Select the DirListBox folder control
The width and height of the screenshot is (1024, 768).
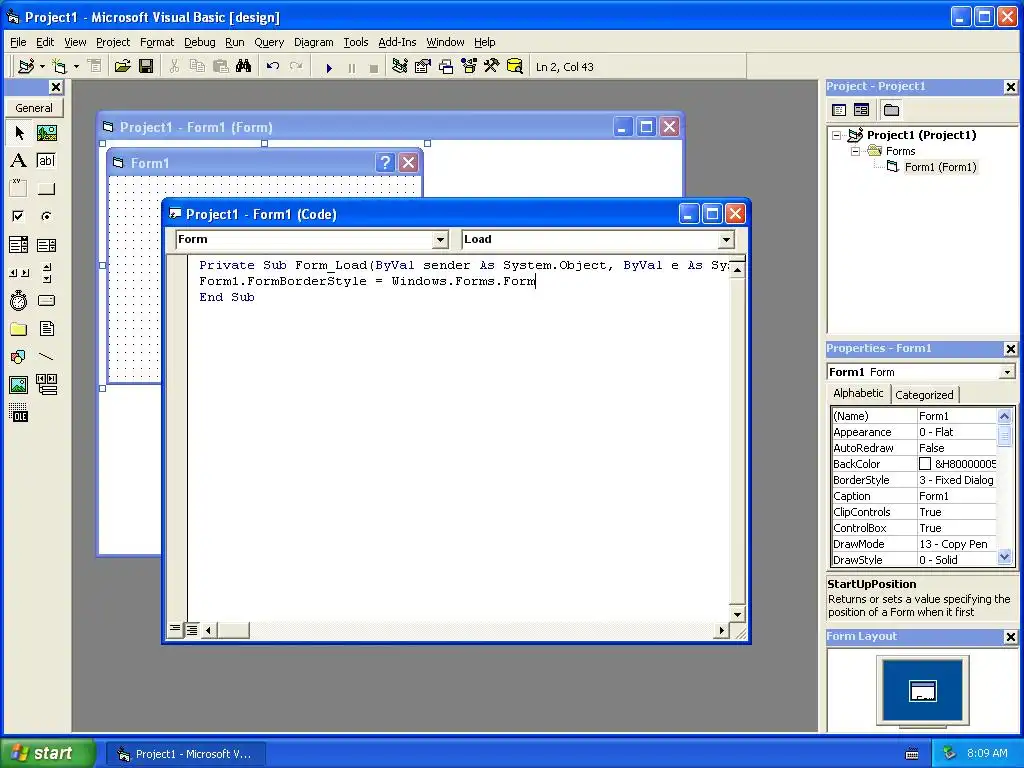tap(19, 328)
